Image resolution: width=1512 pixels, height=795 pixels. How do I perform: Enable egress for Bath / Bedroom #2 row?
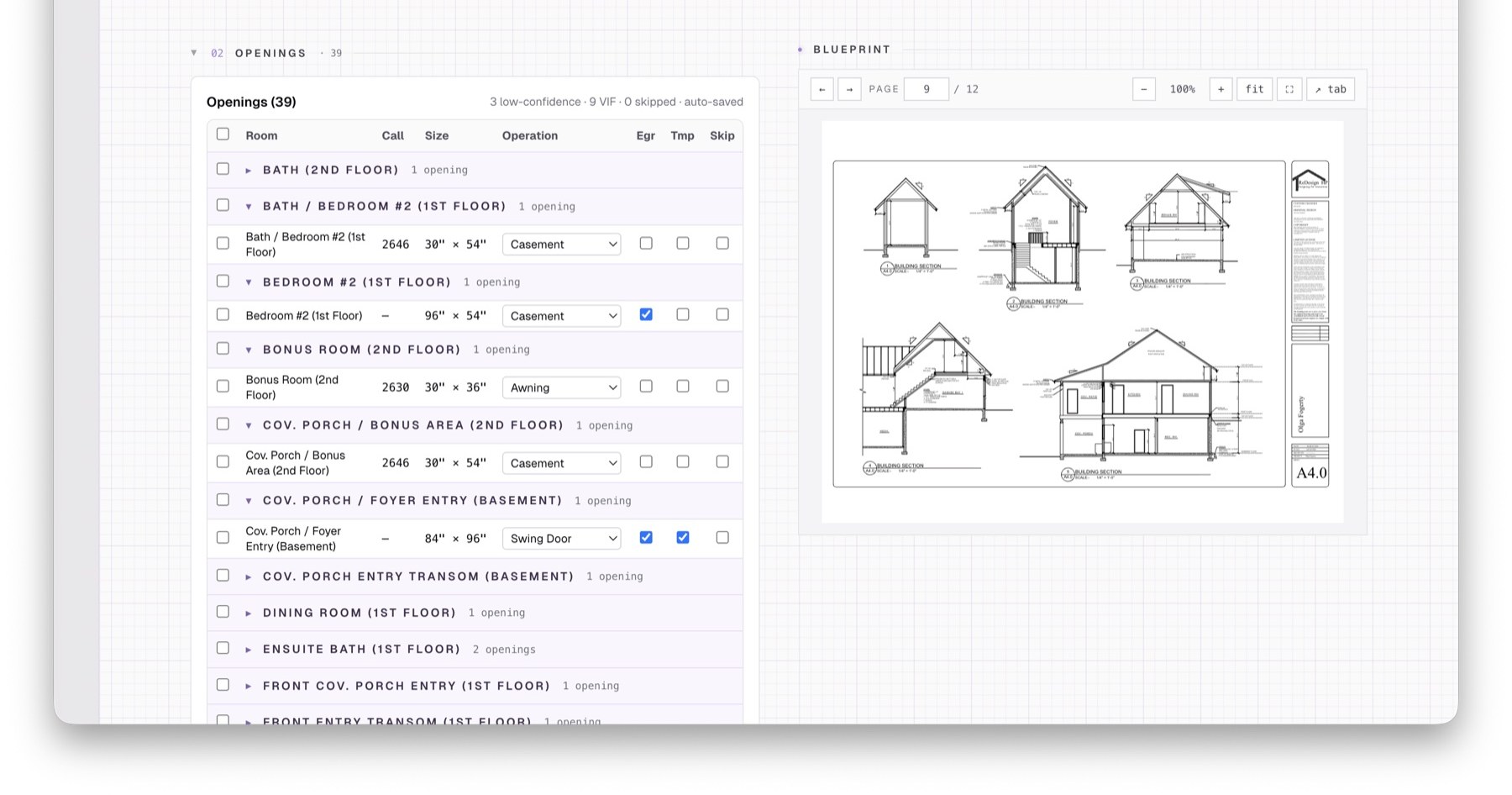point(646,243)
